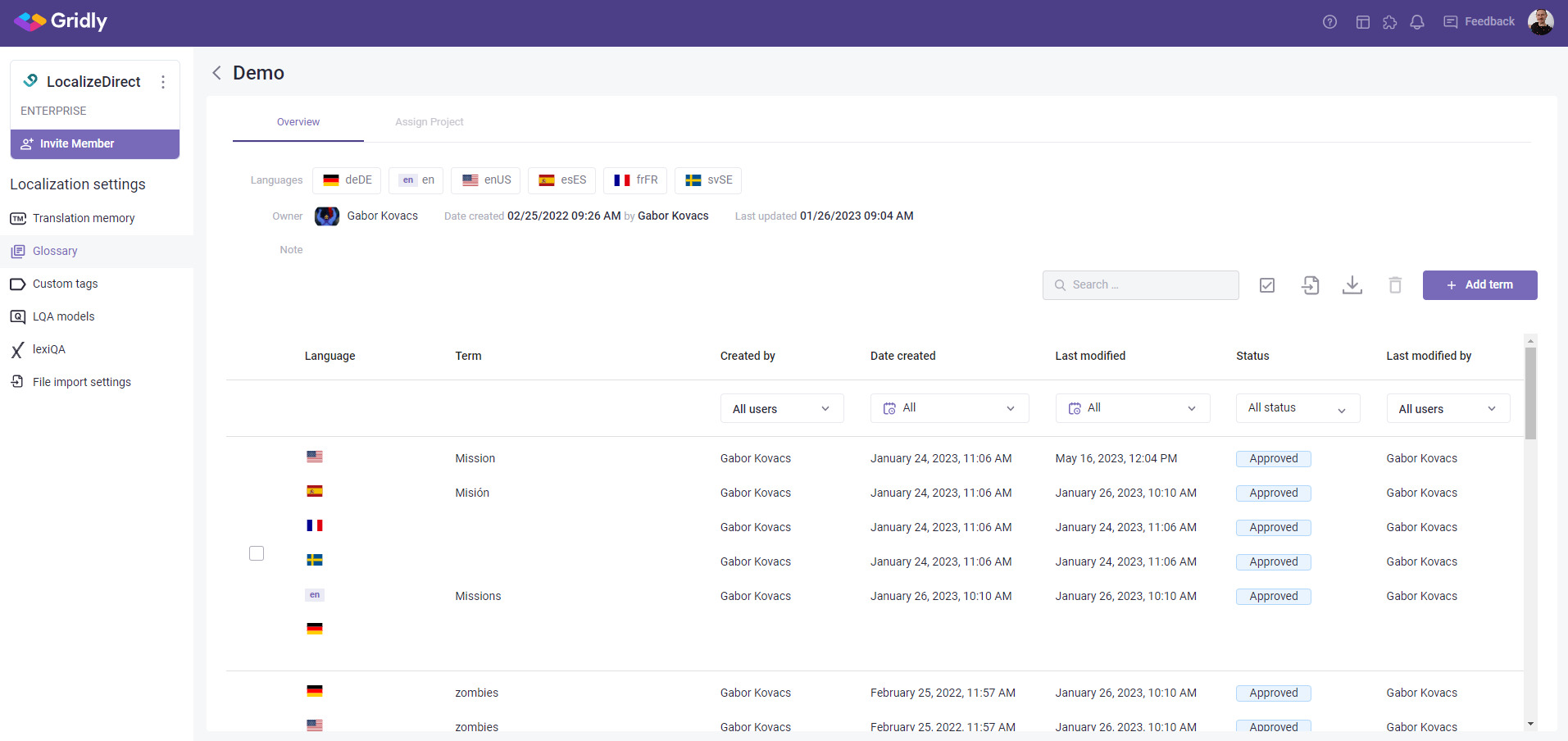1568x741 pixels.
Task: Export glossary terms via download icon
Action: [x=1352, y=284]
